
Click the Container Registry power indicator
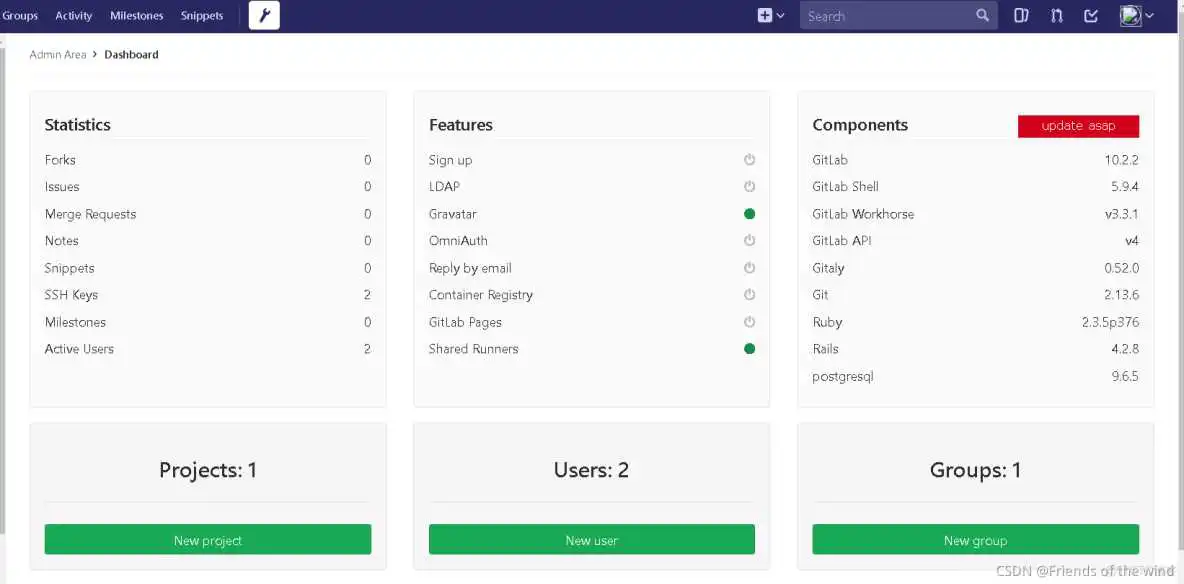coord(749,295)
